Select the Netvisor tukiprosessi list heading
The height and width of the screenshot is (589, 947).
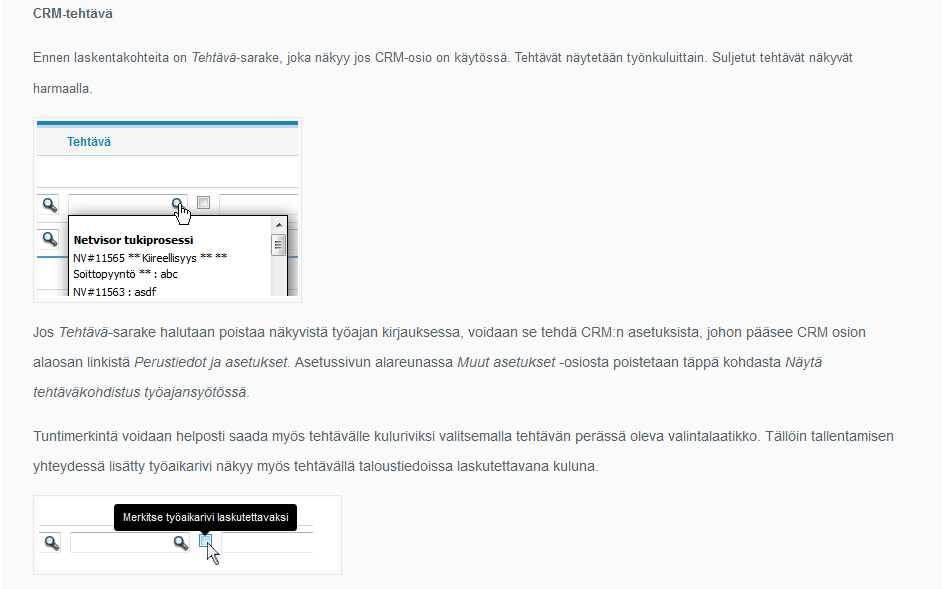[x=133, y=240]
